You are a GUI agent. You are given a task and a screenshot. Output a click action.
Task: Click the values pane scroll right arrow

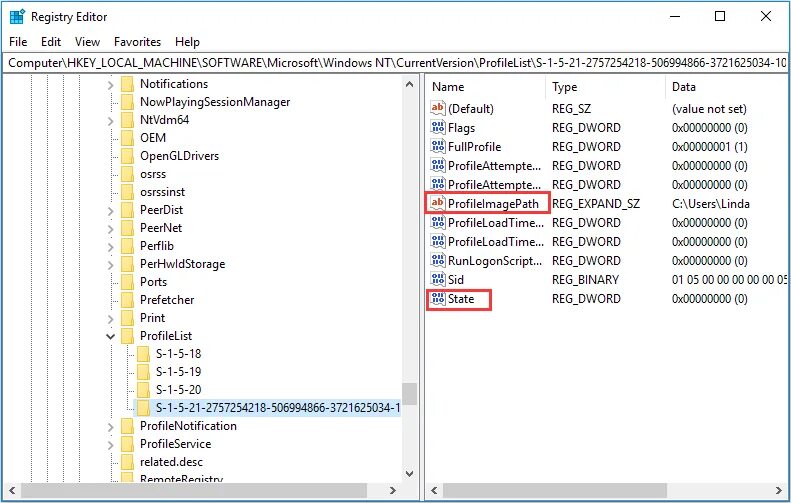tap(778, 490)
